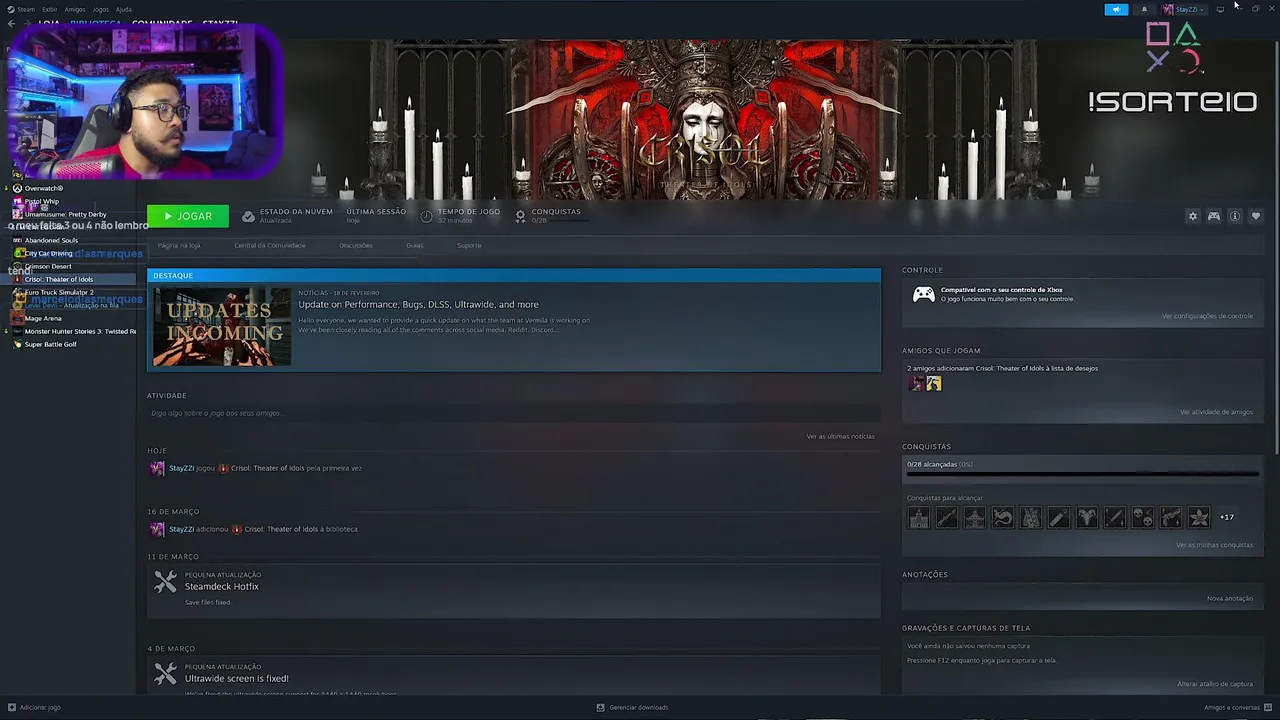
Task: Open Update on Performance, Bugs news headline
Action: click(x=418, y=304)
